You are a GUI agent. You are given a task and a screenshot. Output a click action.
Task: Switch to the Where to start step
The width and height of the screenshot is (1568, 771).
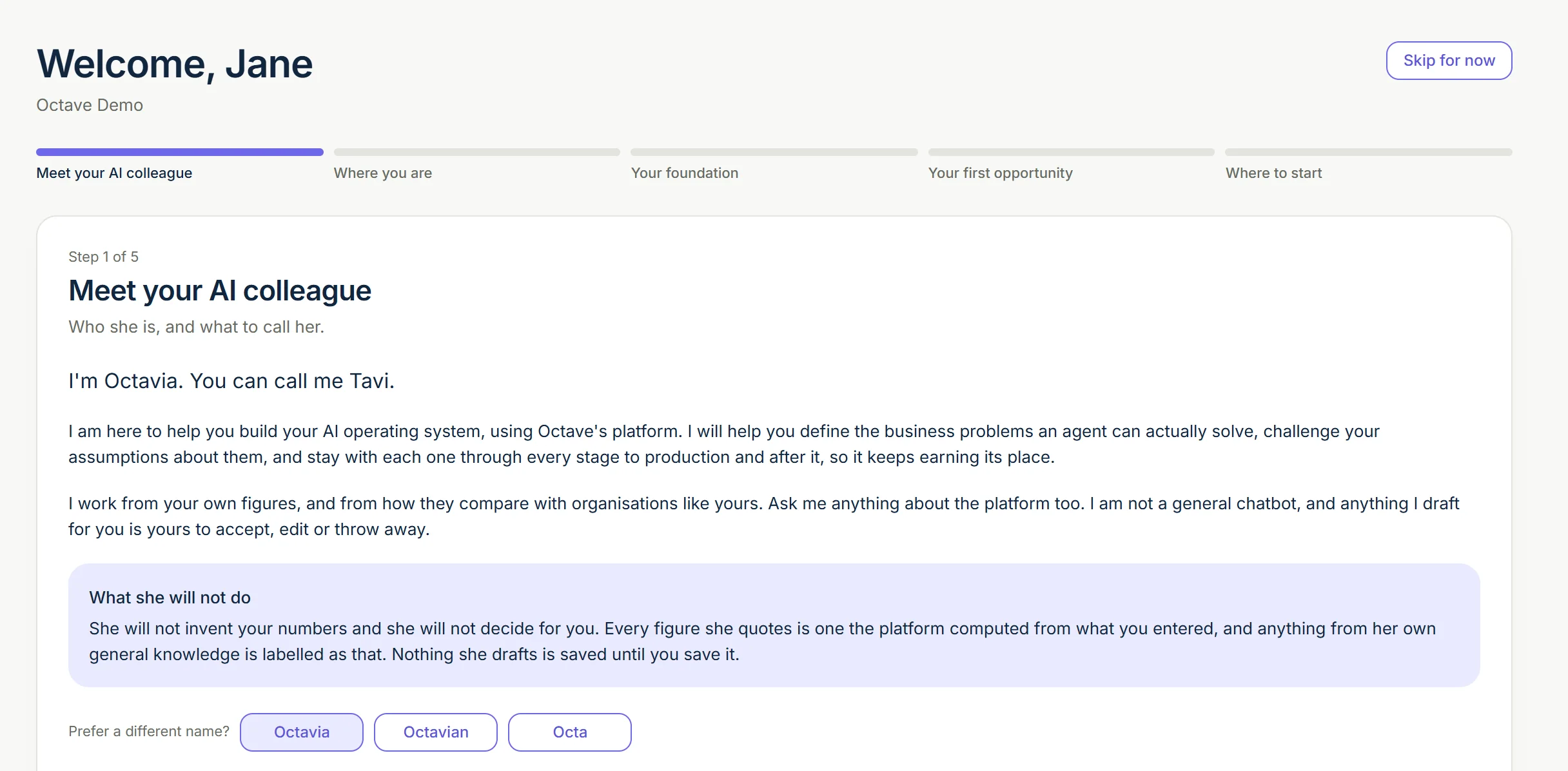1274,173
